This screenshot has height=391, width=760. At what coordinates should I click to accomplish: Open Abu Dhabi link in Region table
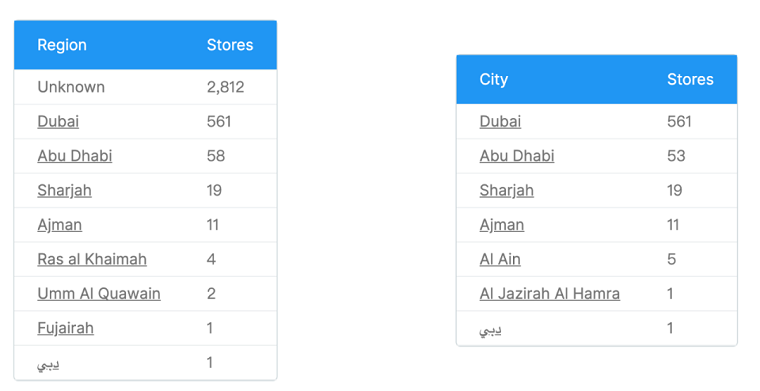pos(75,156)
